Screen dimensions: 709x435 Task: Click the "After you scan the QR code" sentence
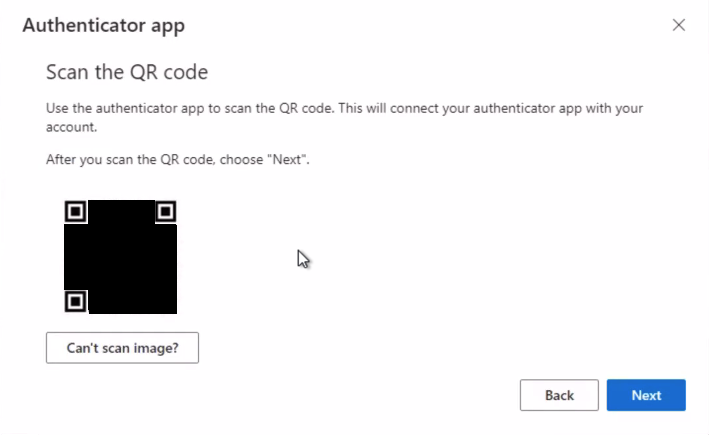178,160
